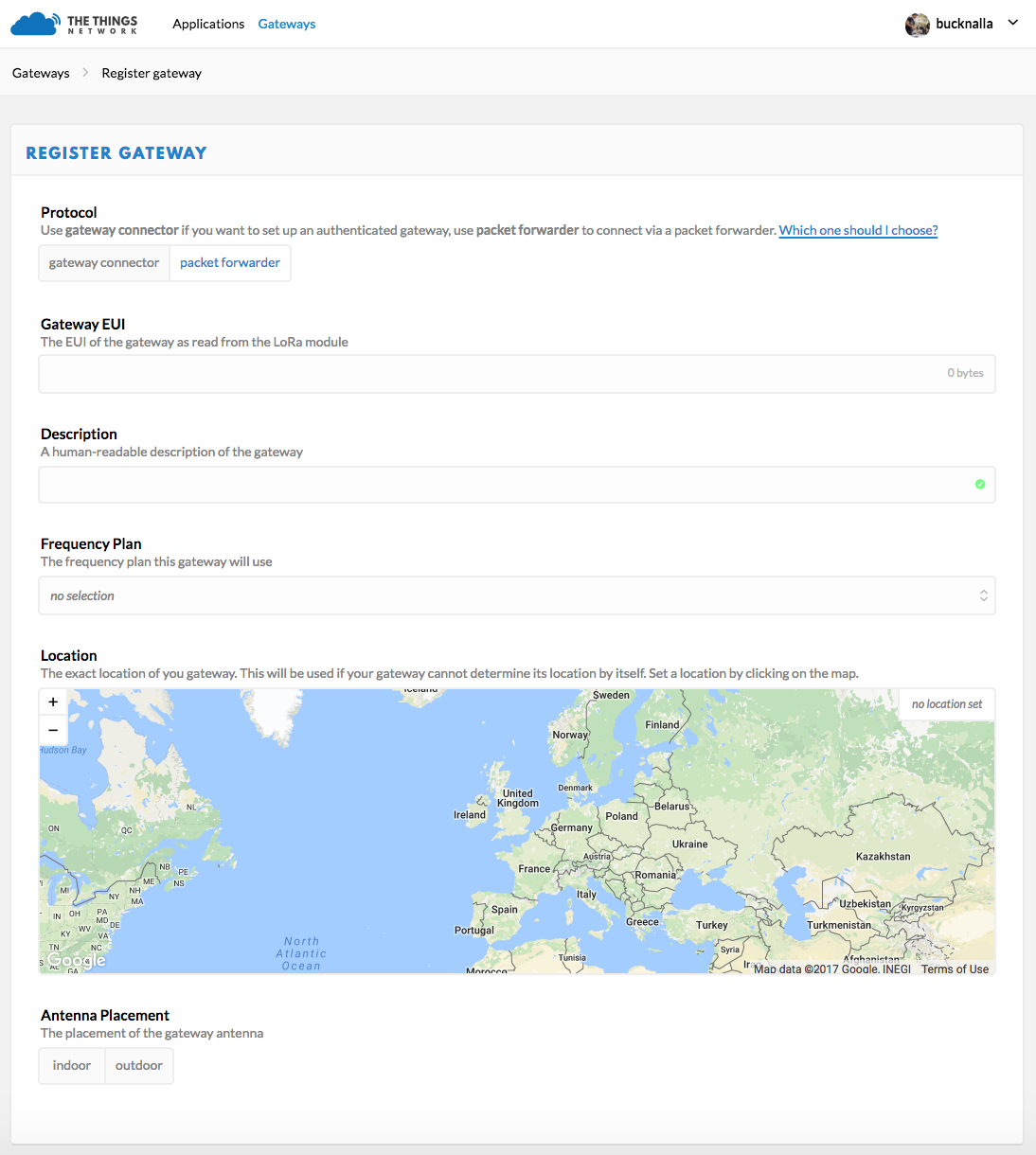Click North Atlantic Ocean label on map
The height and width of the screenshot is (1155, 1036).
pyautogui.click(x=301, y=953)
